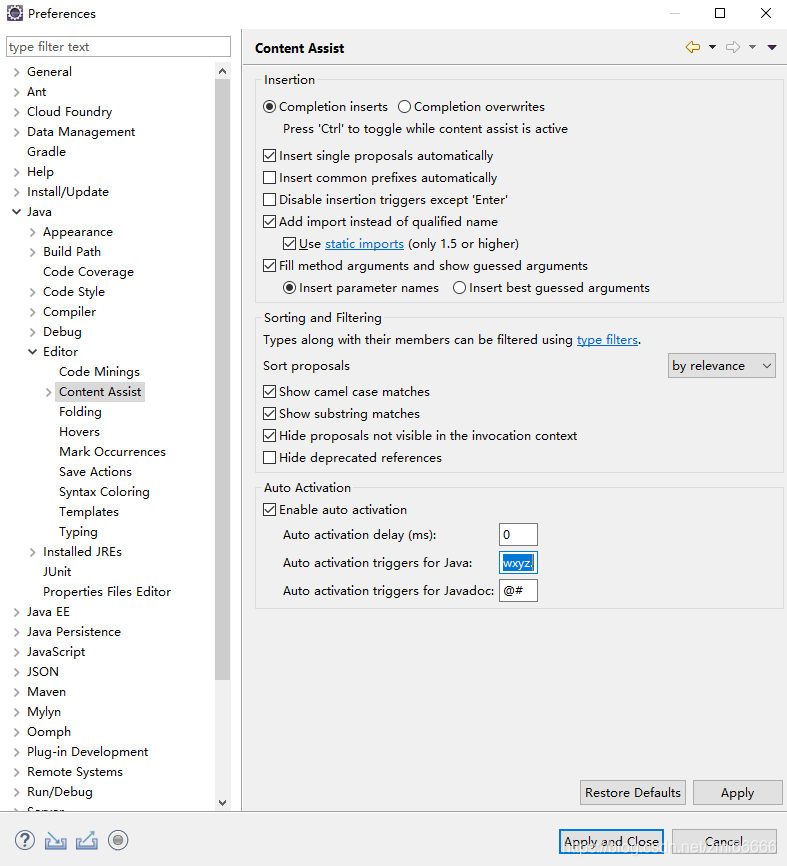
Task: Expand the Run/Debug tree node
Action: [x=17, y=792]
